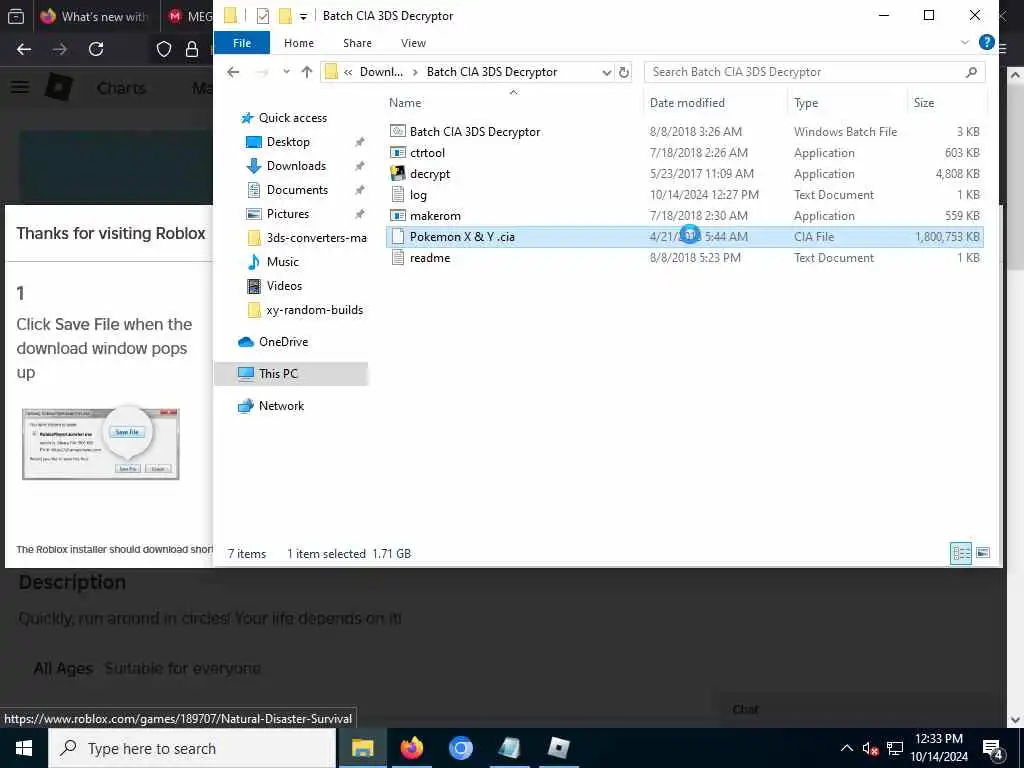The image size is (1024, 768).
Task: Open Charts link on Roblox page
Action: (x=121, y=88)
